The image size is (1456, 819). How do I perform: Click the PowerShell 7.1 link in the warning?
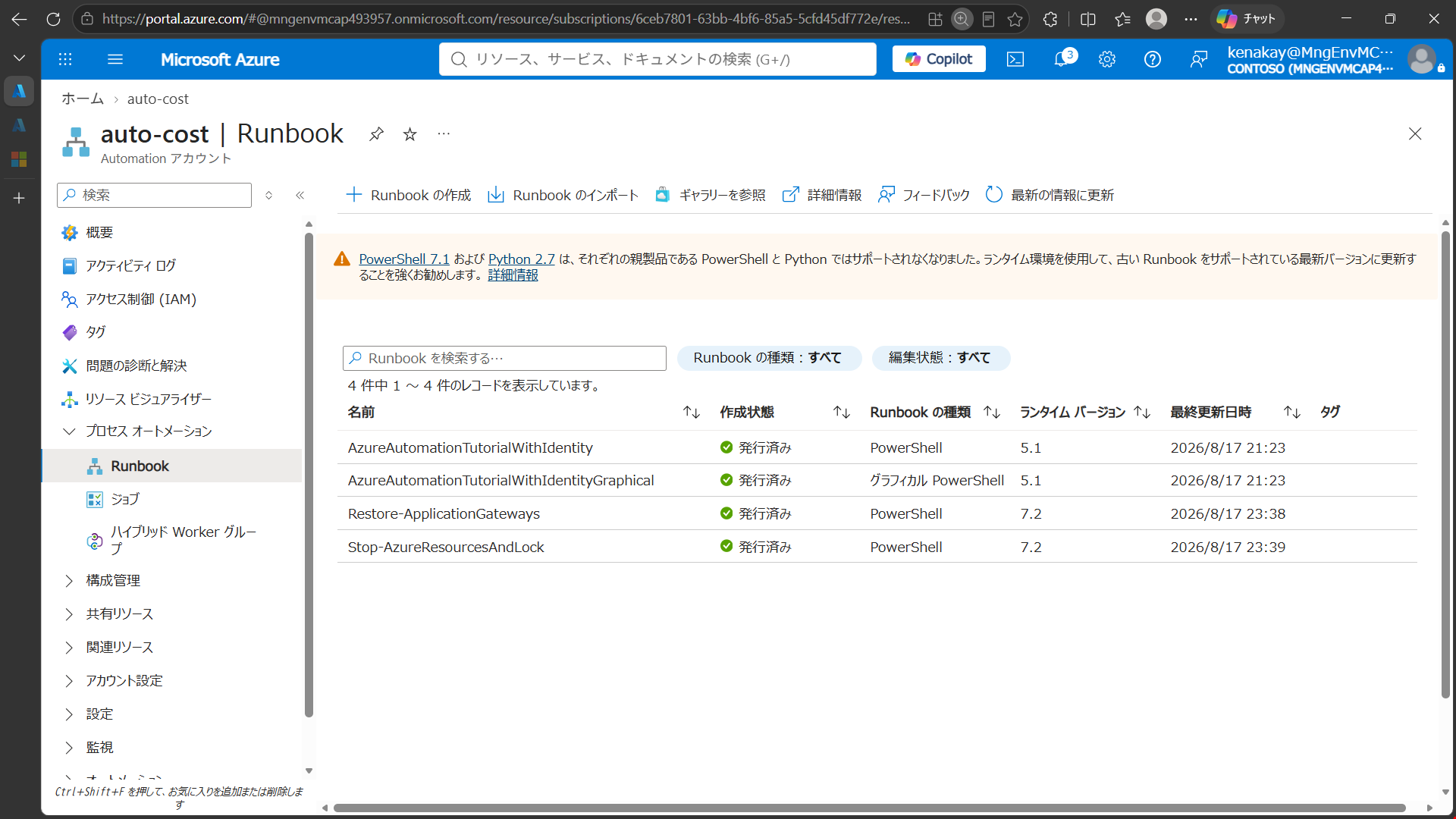click(x=403, y=259)
